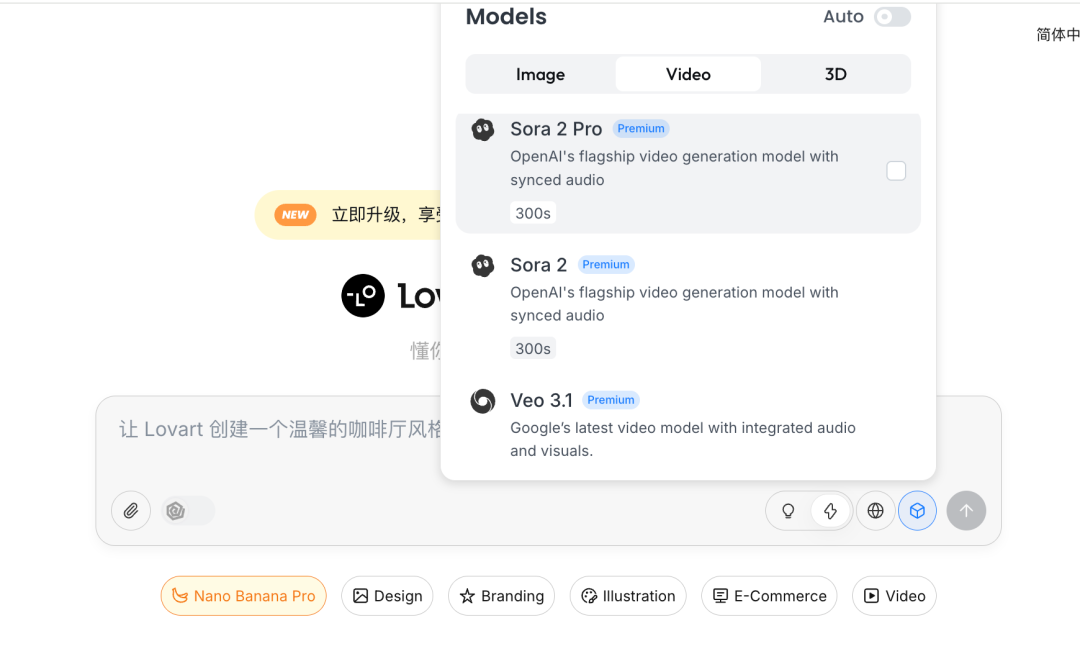Open the 简体中 language selector
This screenshot has height=646, width=1080.
(x=1058, y=34)
